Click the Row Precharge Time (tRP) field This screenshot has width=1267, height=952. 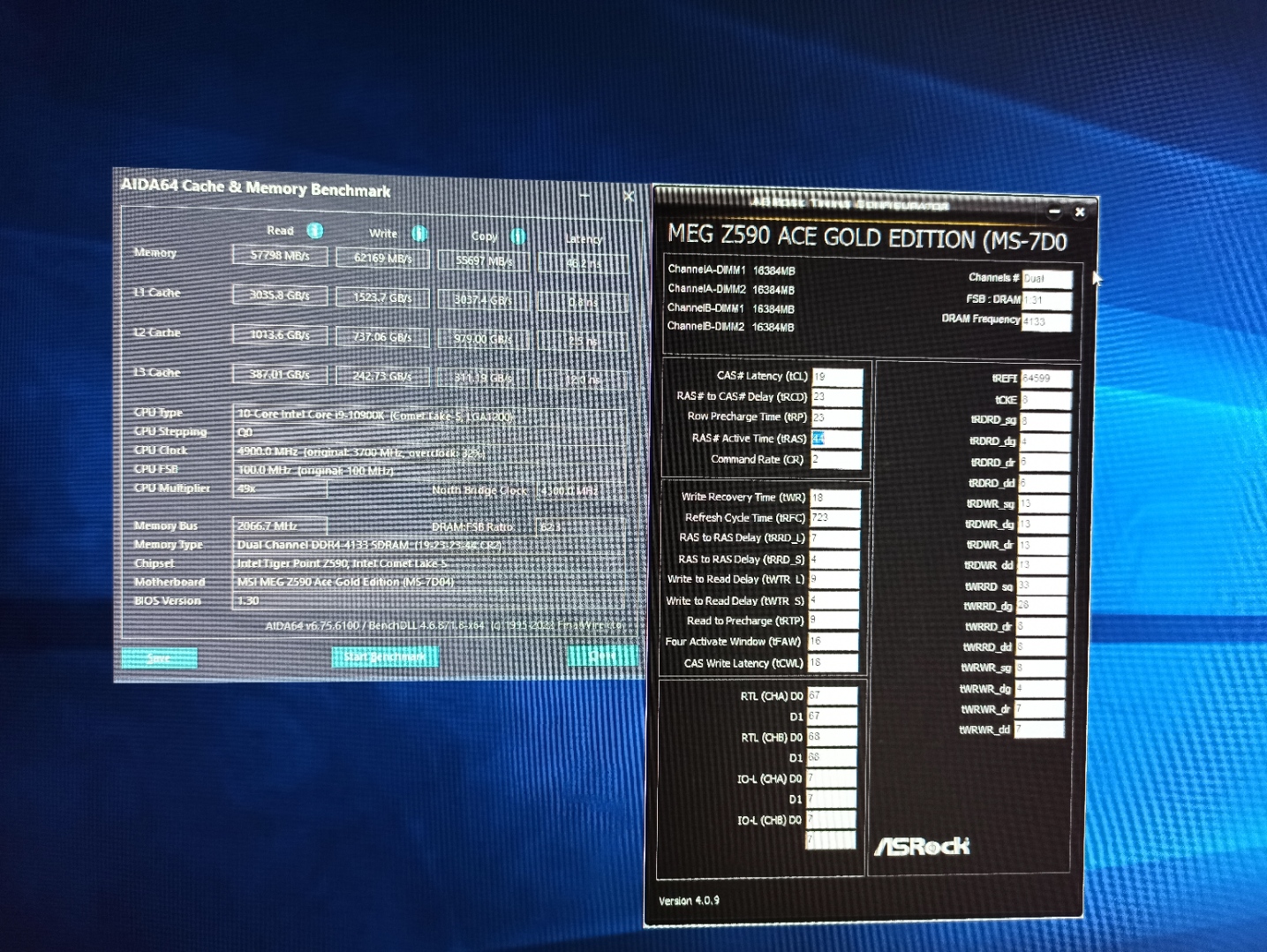pyautogui.click(x=836, y=418)
